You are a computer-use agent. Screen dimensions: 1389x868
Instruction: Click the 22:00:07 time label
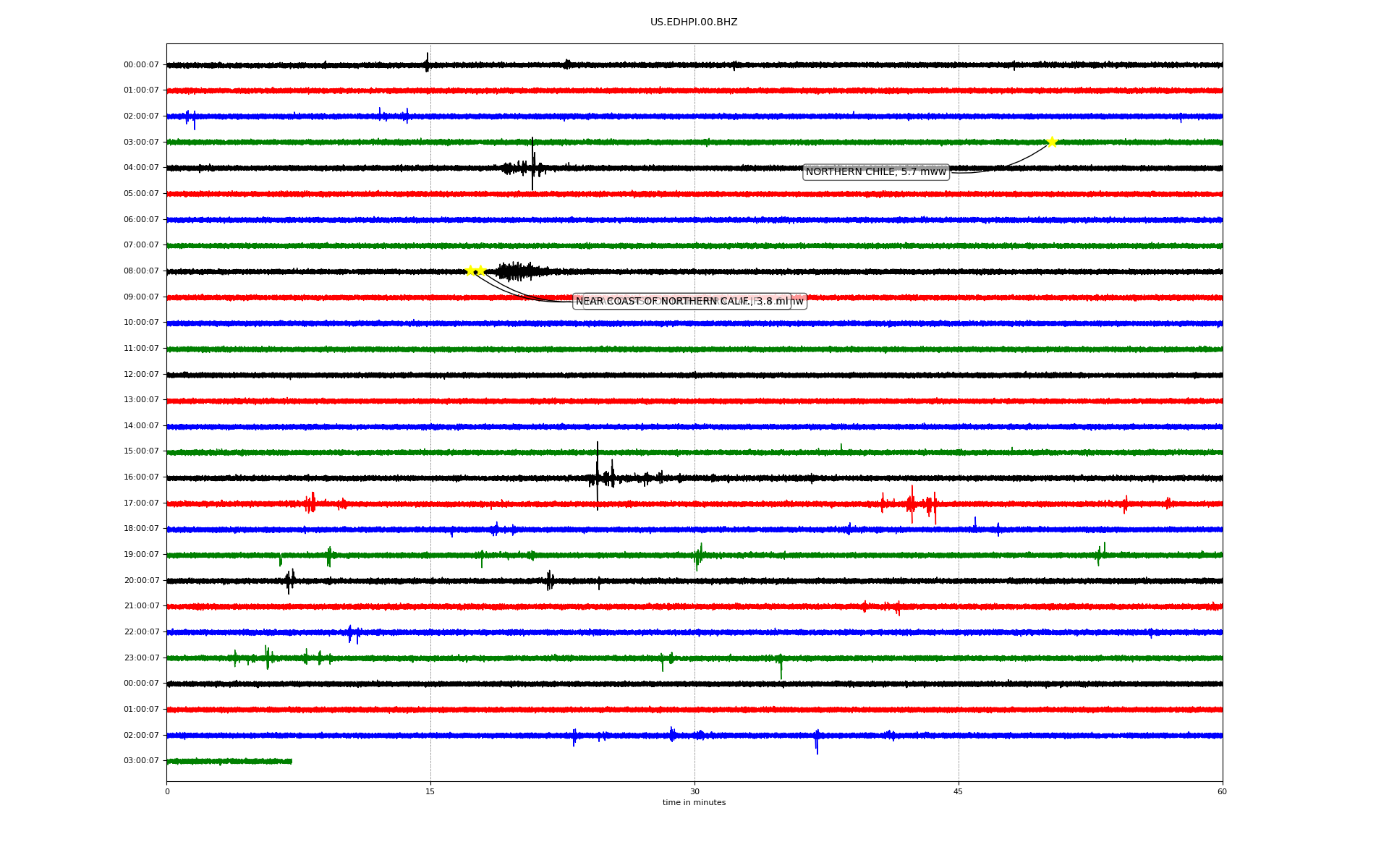(141, 632)
